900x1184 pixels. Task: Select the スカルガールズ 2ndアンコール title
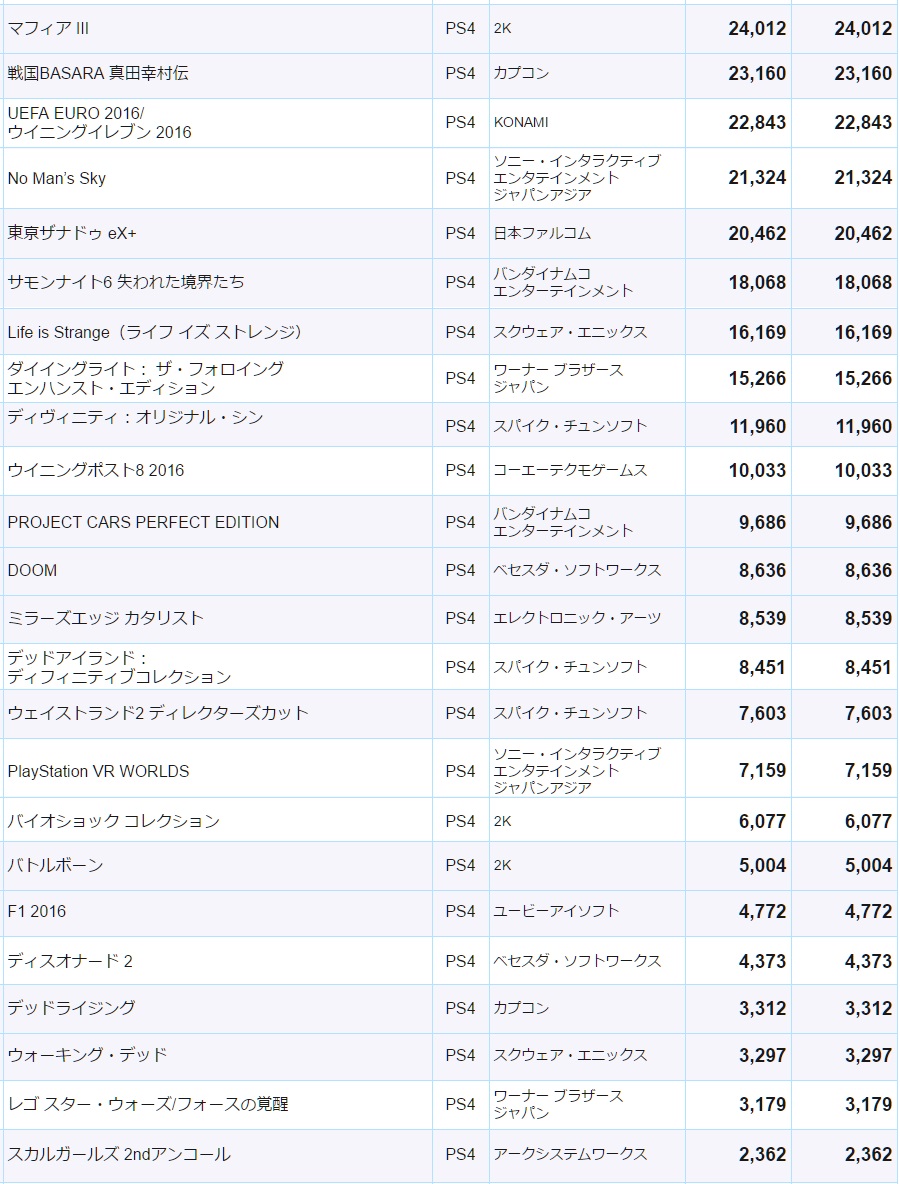click(118, 1155)
